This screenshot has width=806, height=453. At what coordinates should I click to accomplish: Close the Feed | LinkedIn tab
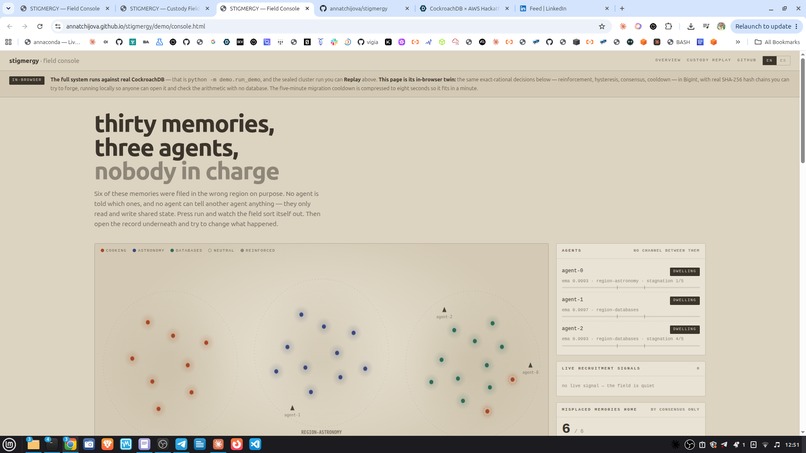click(607, 8)
